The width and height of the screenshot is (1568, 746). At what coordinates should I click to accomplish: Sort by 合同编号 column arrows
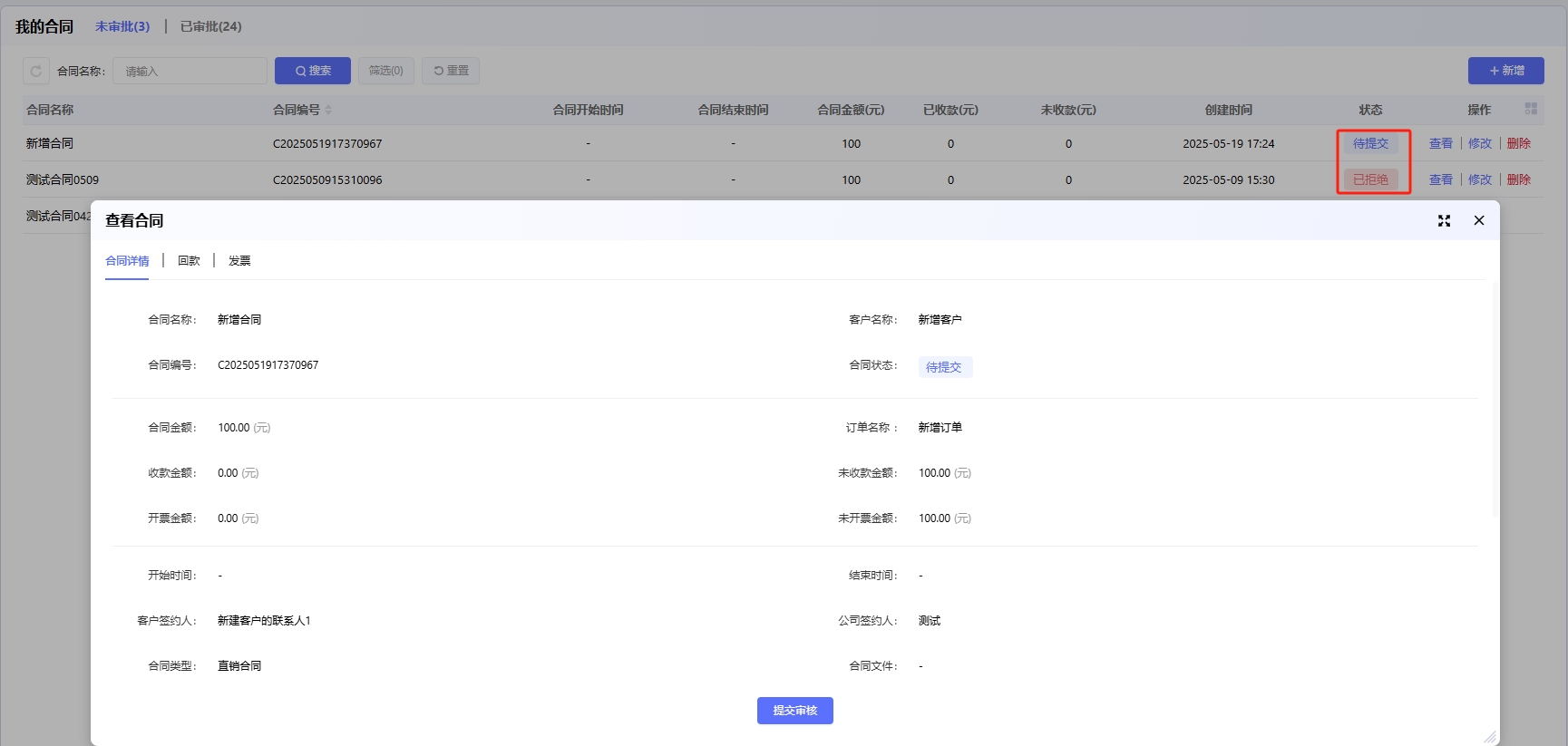(x=328, y=110)
